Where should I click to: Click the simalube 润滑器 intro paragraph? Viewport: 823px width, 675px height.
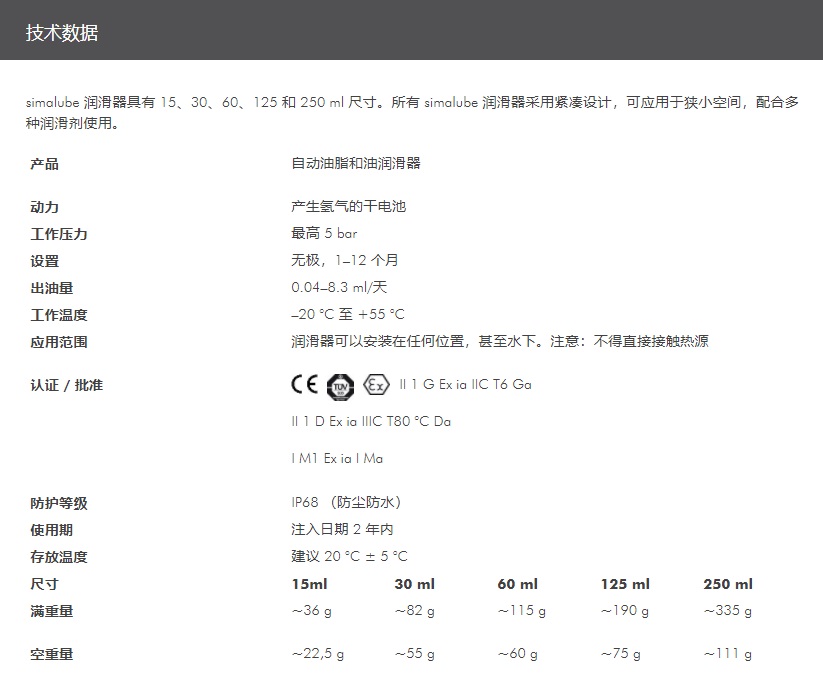[412, 112]
